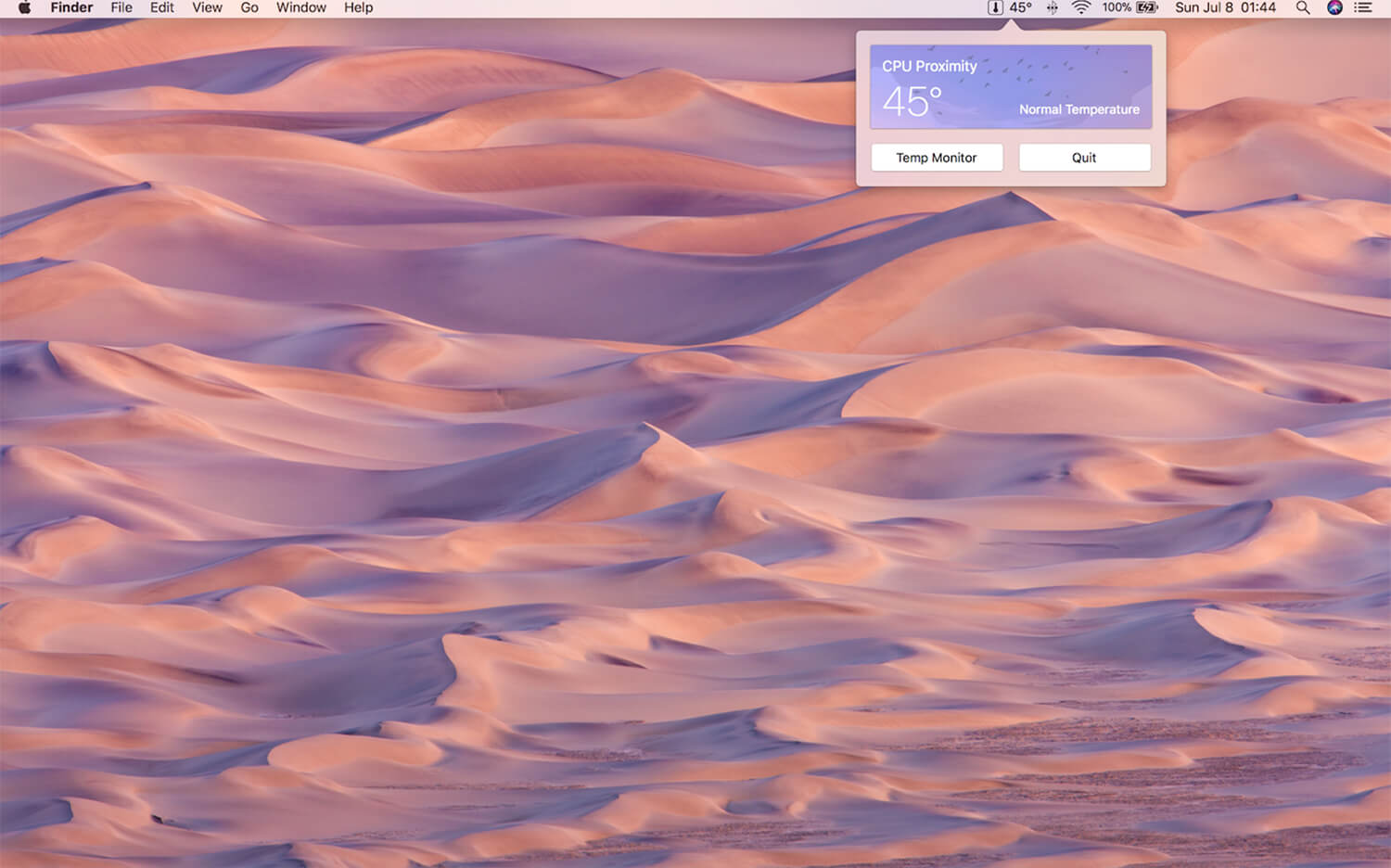Open the Notification Center list icon

pos(1363,7)
